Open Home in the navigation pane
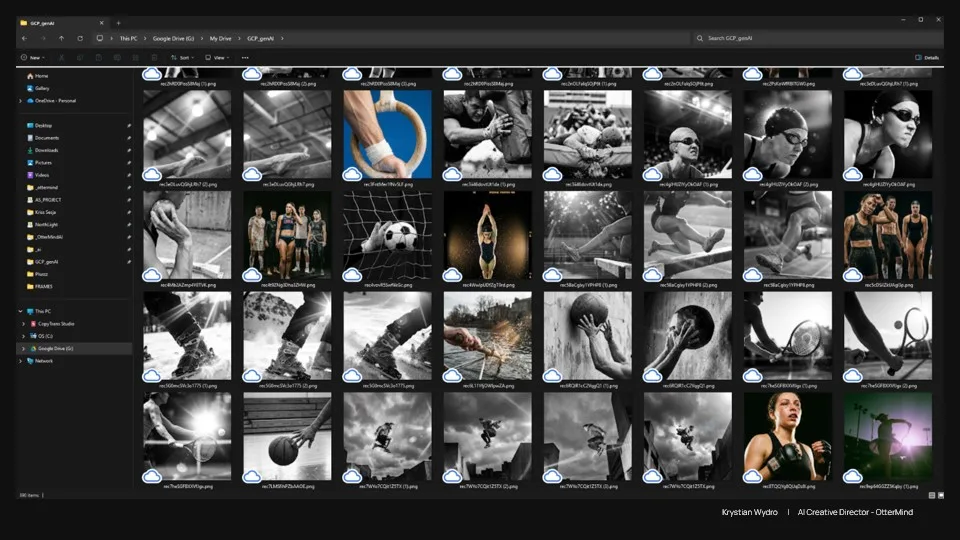The width and height of the screenshot is (960, 540). click(37, 76)
